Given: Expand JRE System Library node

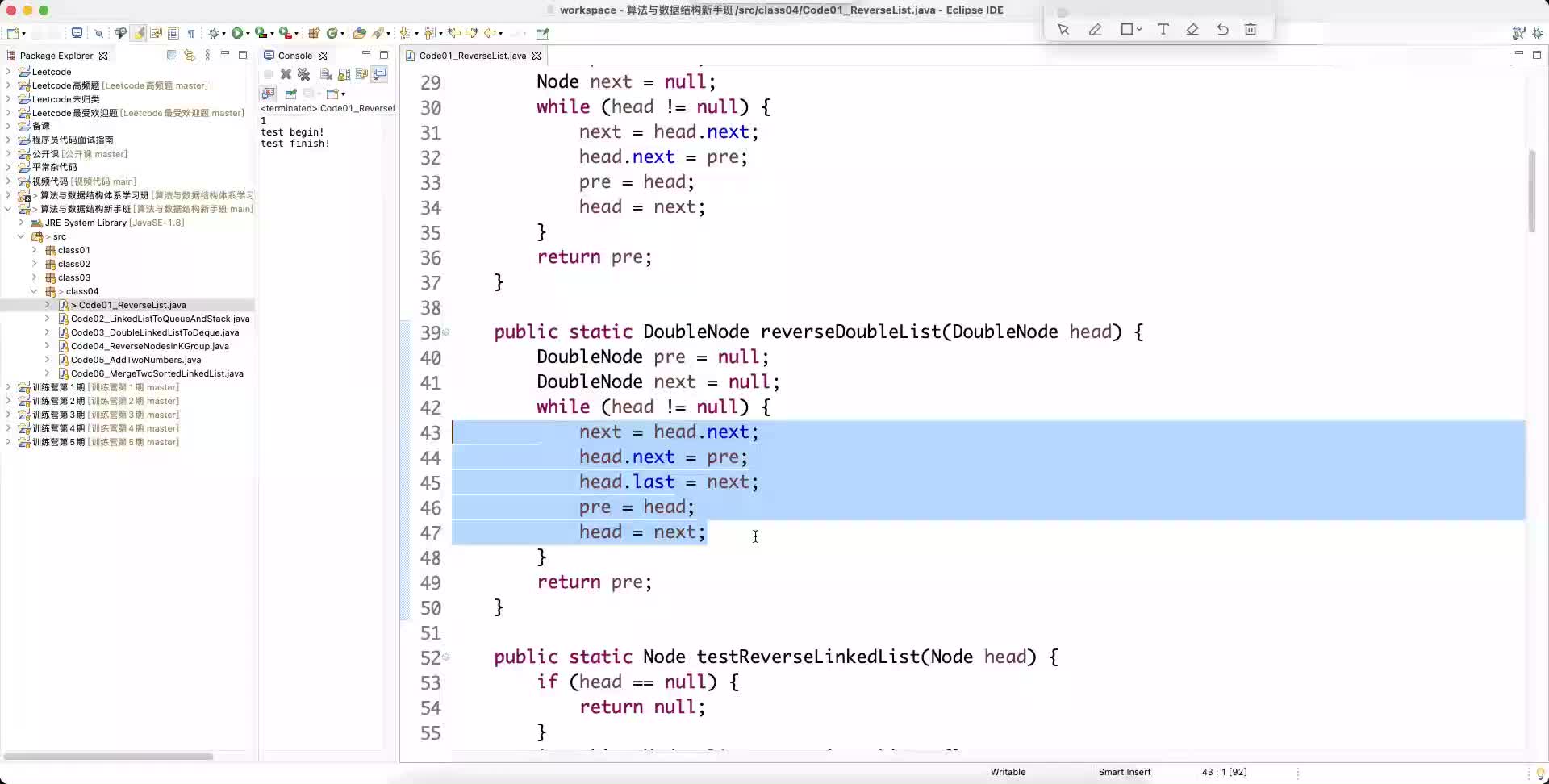Looking at the screenshot, I should click(21, 223).
